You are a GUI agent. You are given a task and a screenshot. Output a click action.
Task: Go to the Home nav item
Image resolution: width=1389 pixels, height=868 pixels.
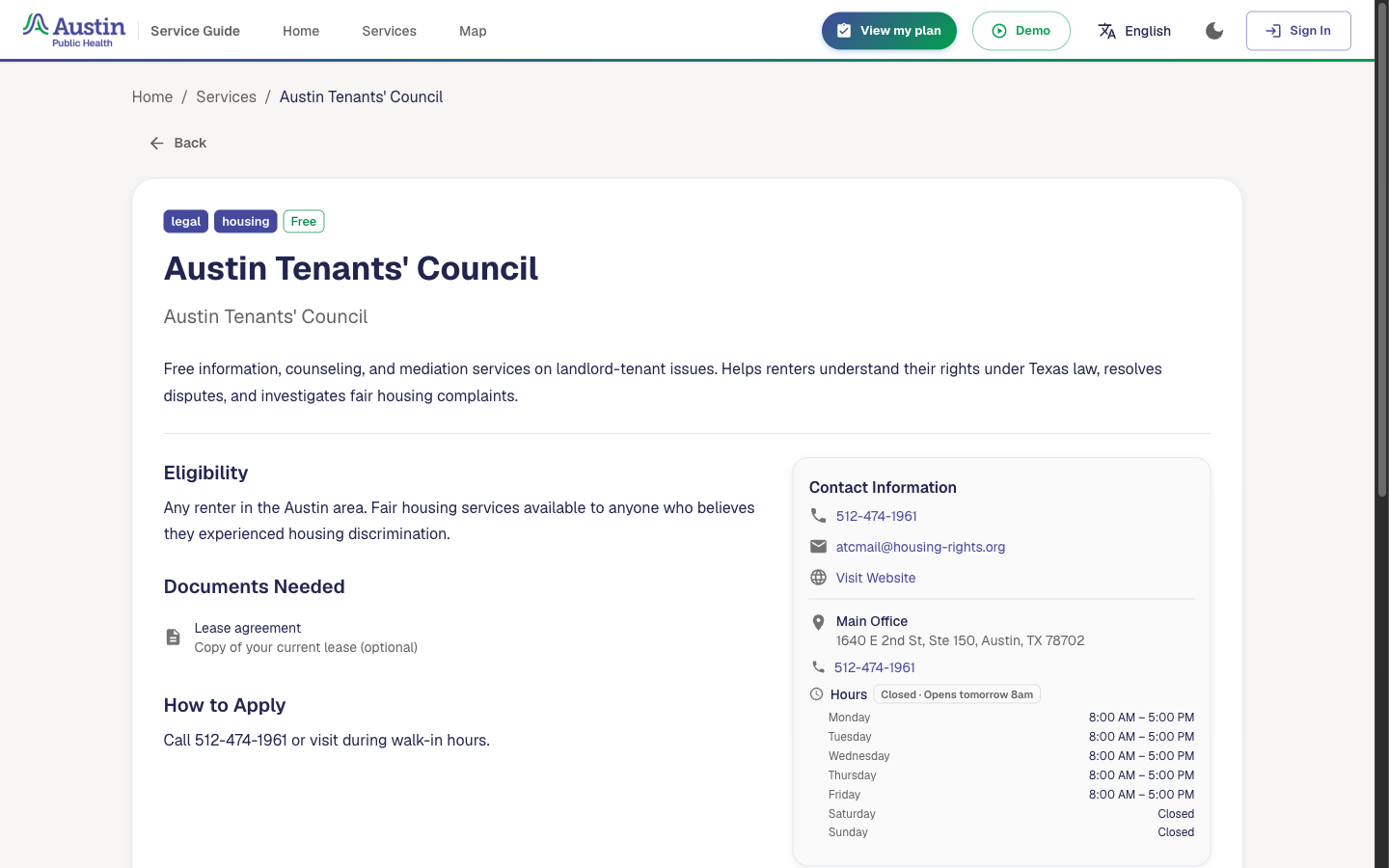pyautogui.click(x=301, y=31)
